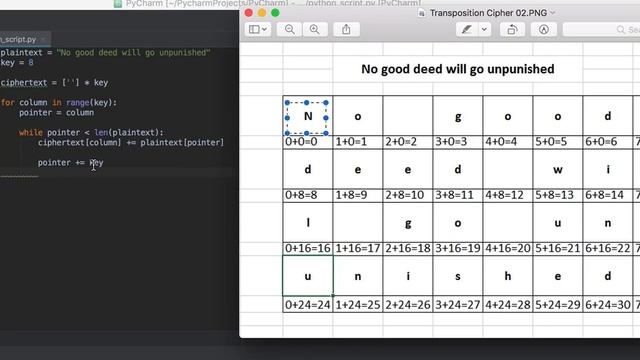Open the highlight pen options dropdown arrow
This screenshot has width=640, height=360.
484,29
